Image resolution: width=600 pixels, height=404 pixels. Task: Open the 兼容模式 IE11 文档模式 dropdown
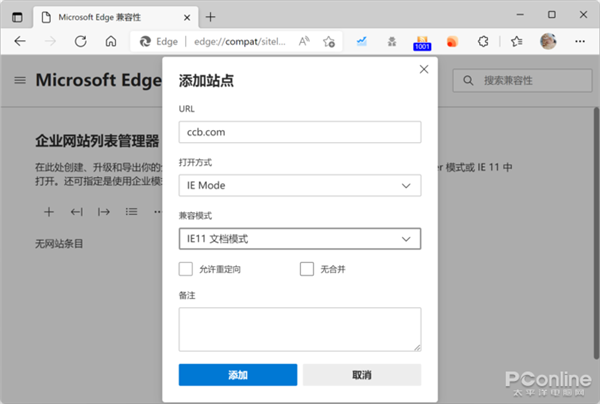pos(299,239)
